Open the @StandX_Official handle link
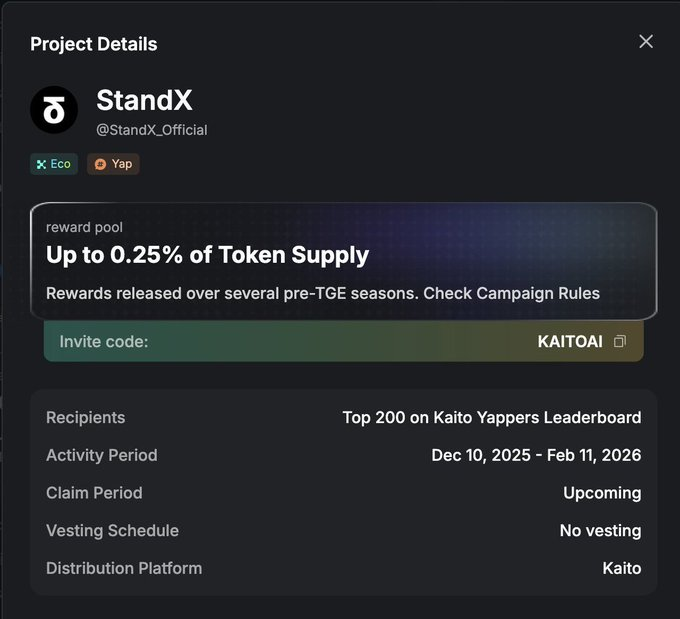The width and height of the screenshot is (680, 619). (152, 130)
